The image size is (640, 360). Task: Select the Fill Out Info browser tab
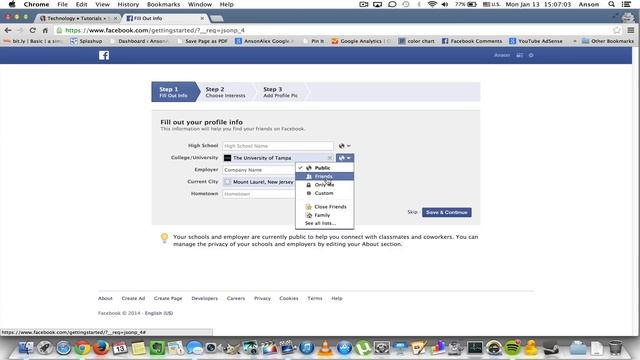(x=164, y=18)
